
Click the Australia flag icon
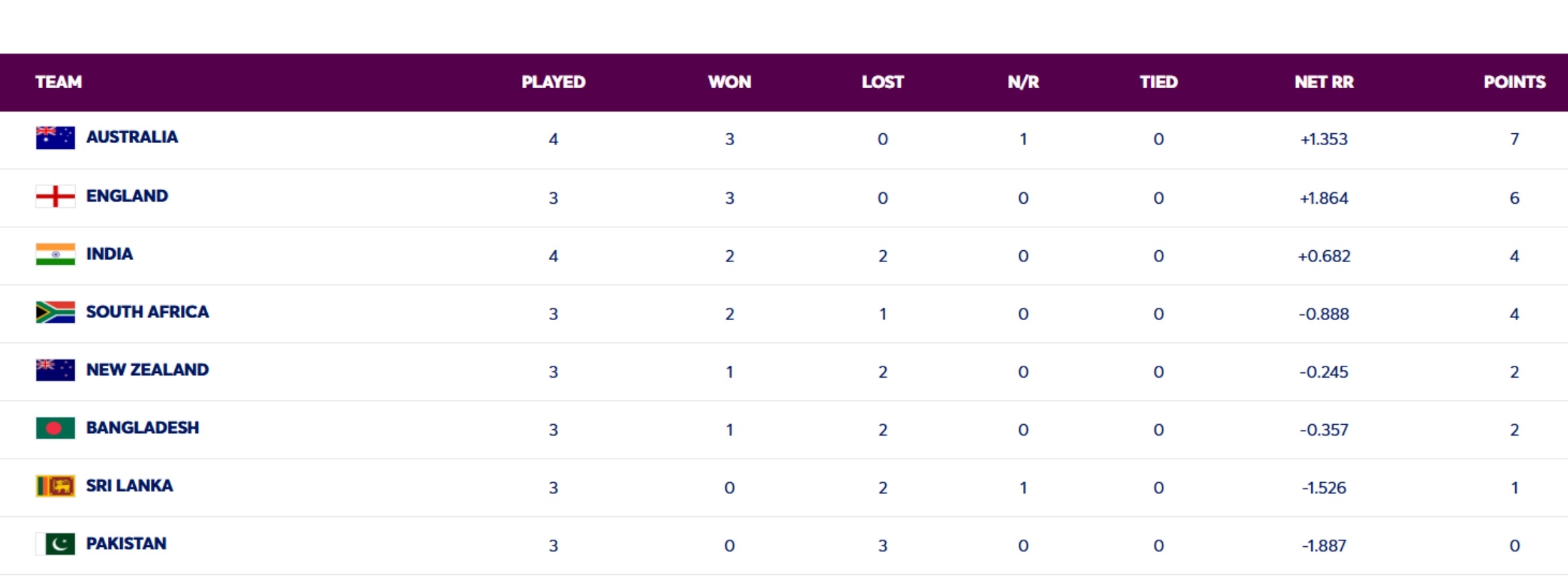[56, 138]
